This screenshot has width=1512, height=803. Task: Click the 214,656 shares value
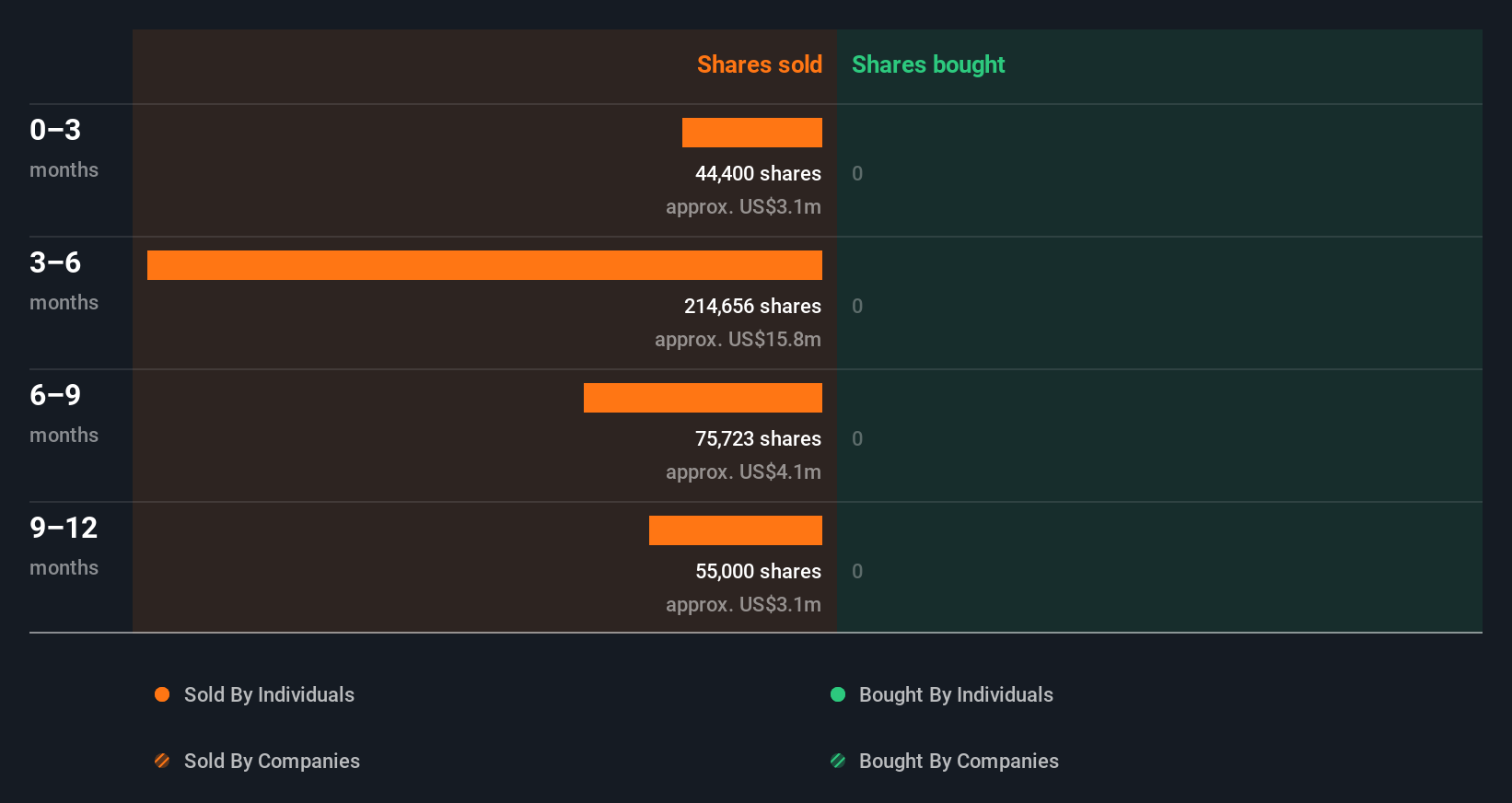(752, 306)
